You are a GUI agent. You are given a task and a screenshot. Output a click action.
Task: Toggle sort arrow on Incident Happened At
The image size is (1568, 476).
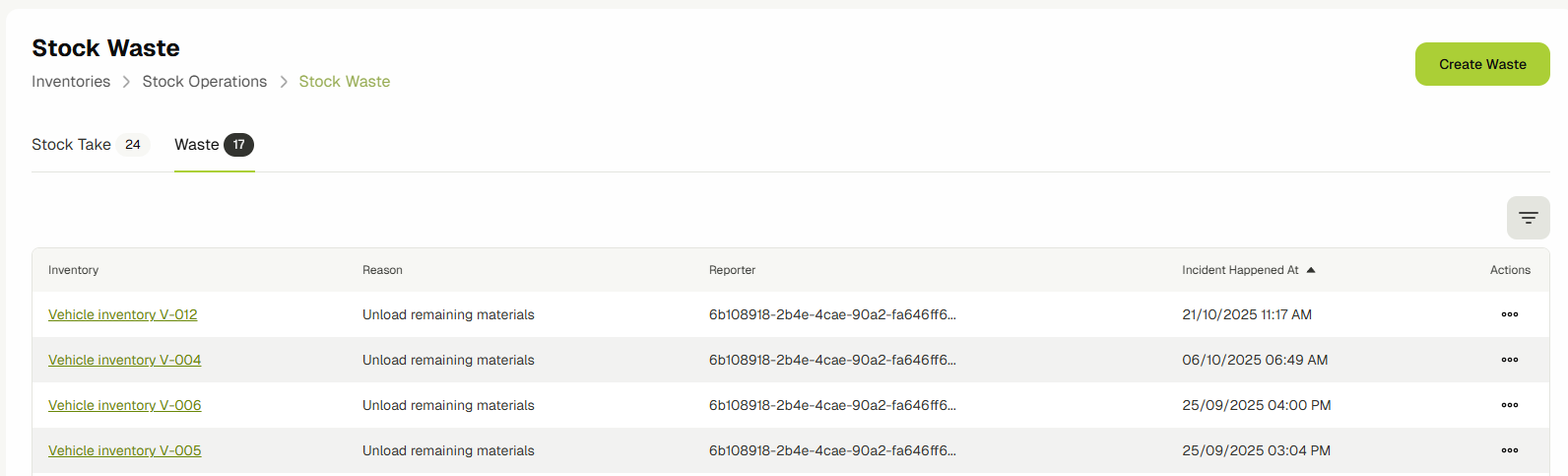click(x=1311, y=270)
